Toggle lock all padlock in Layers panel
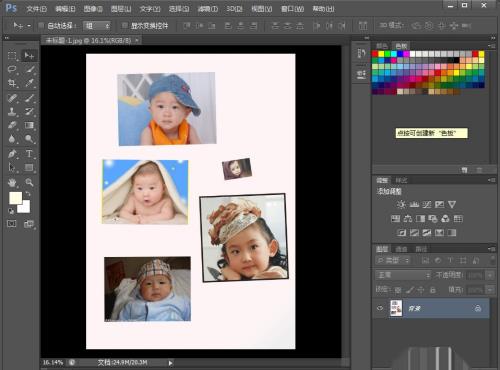 [x=433, y=290]
